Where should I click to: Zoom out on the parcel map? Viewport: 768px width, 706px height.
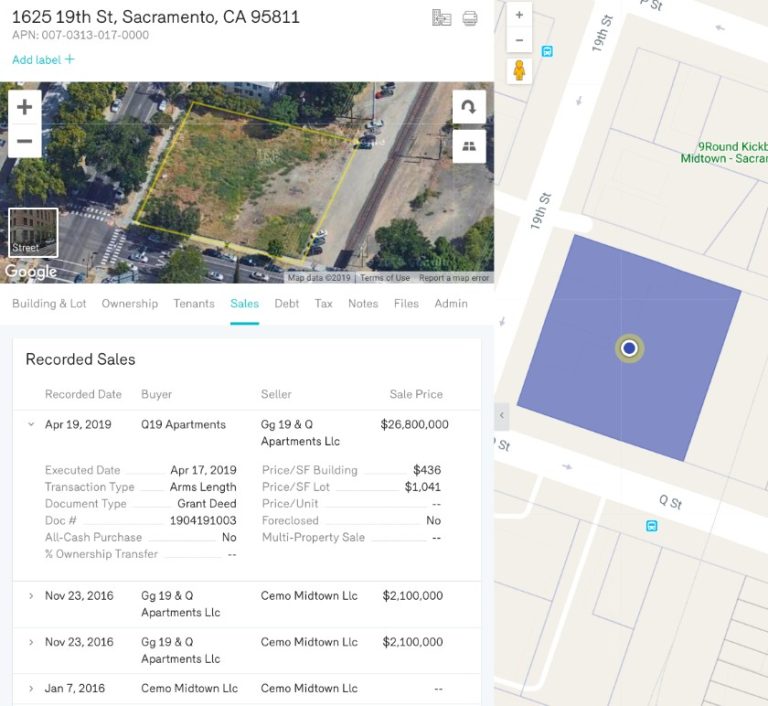tap(519, 40)
